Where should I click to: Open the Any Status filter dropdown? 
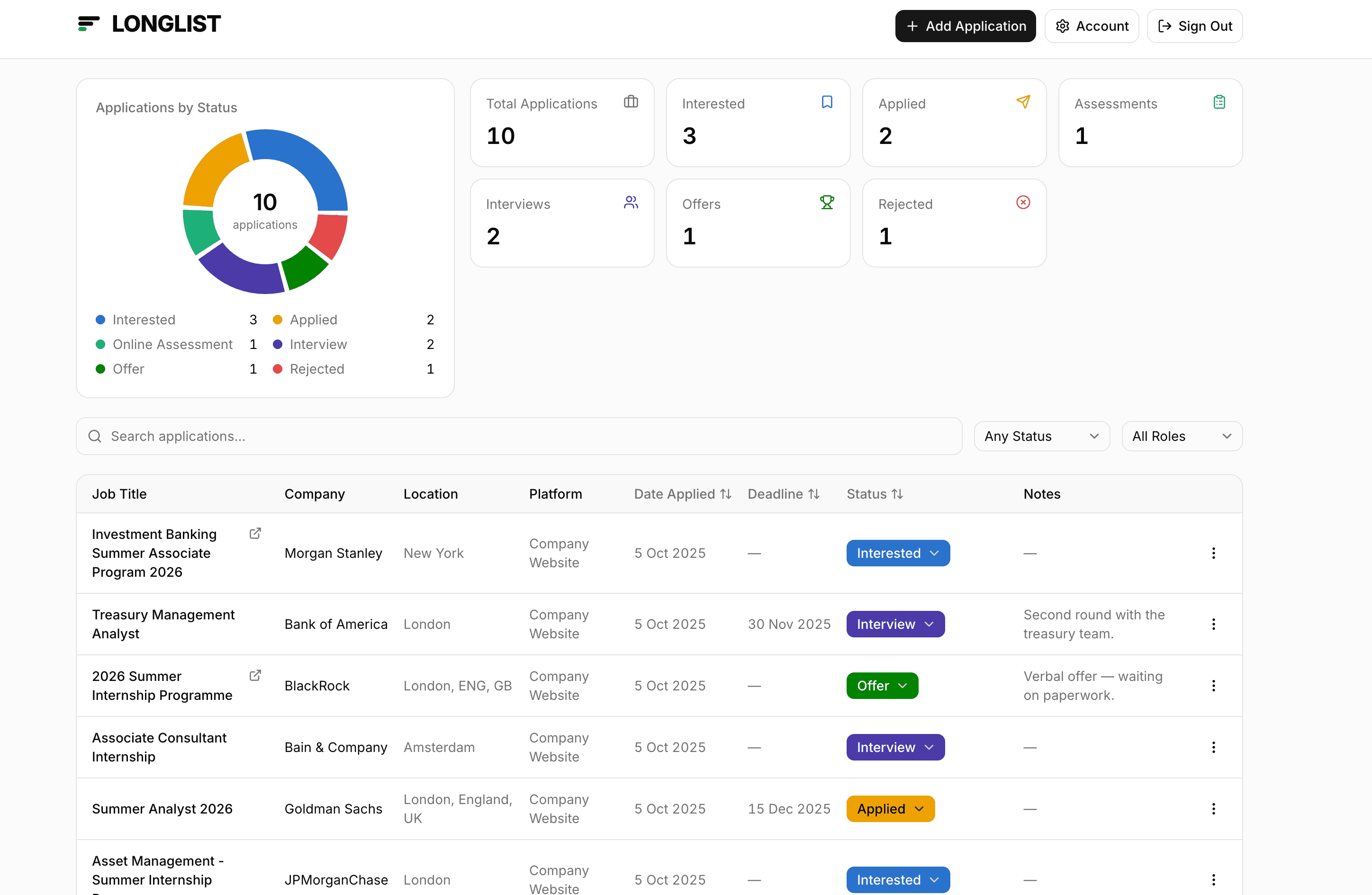click(x=1042, y=436)
